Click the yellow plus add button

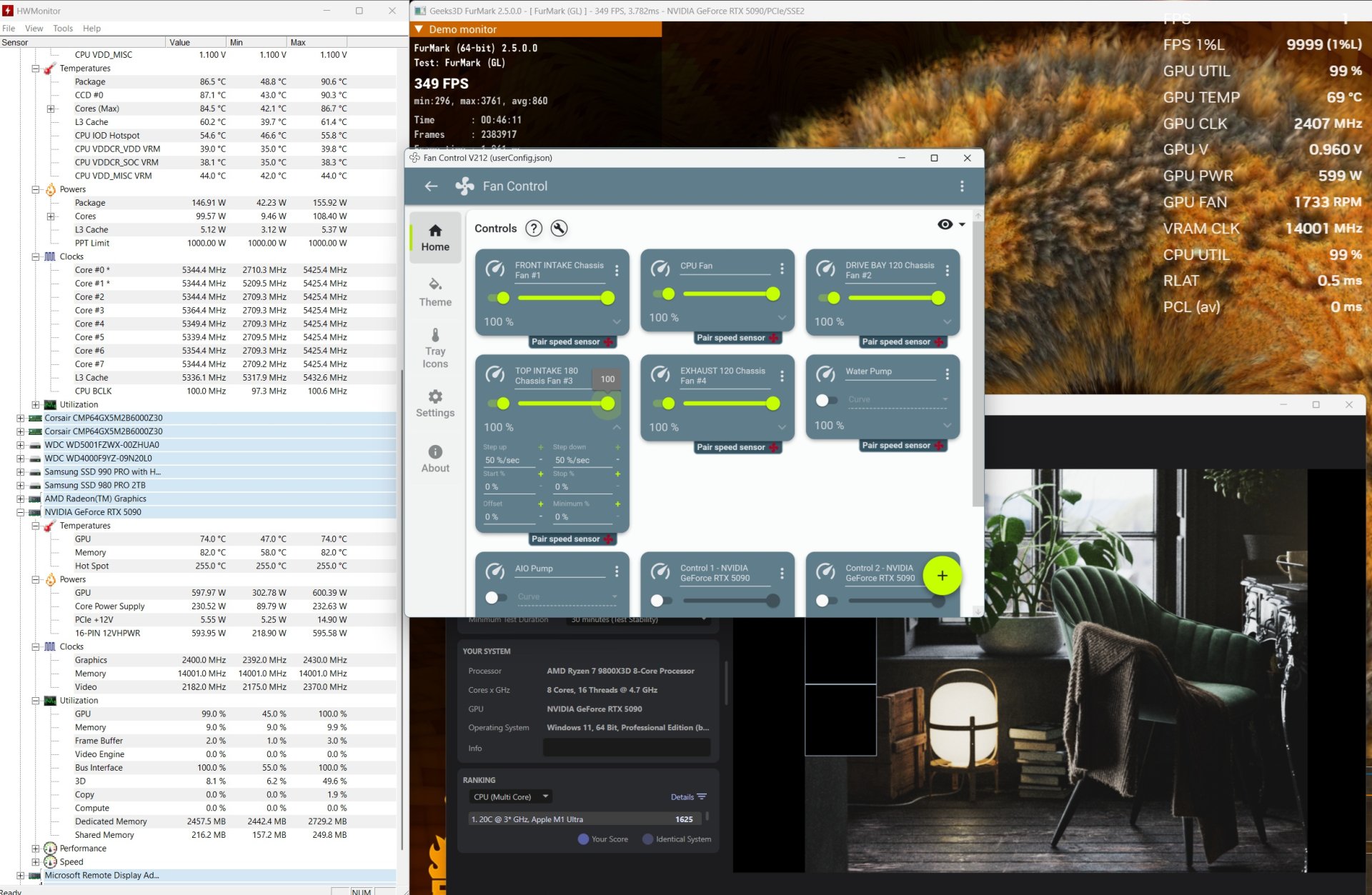coord(942,576)
